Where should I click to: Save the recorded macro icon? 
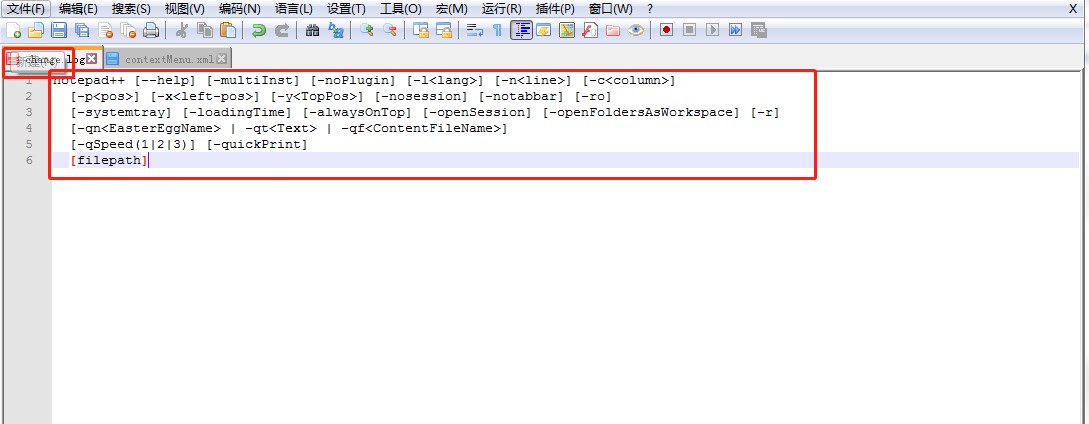click(x=758, y=30)
